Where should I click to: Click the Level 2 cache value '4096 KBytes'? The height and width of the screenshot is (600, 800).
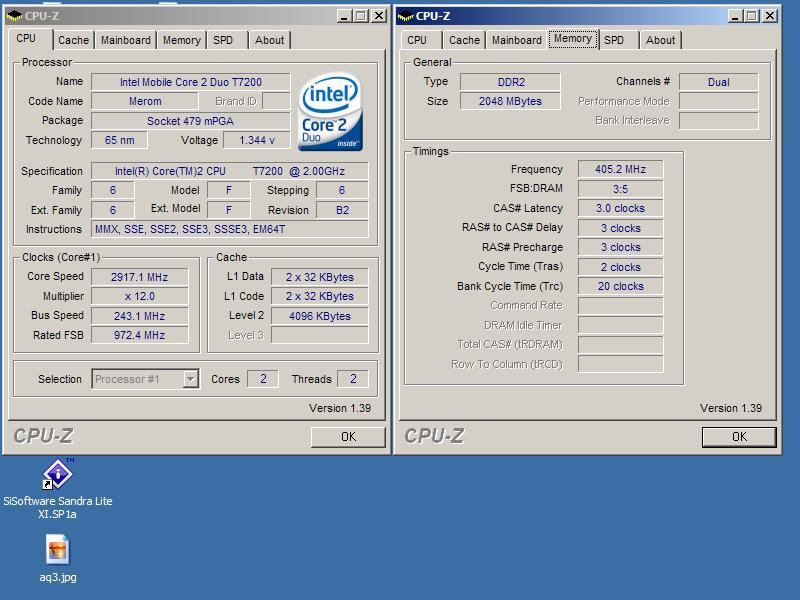pos(320,316)
